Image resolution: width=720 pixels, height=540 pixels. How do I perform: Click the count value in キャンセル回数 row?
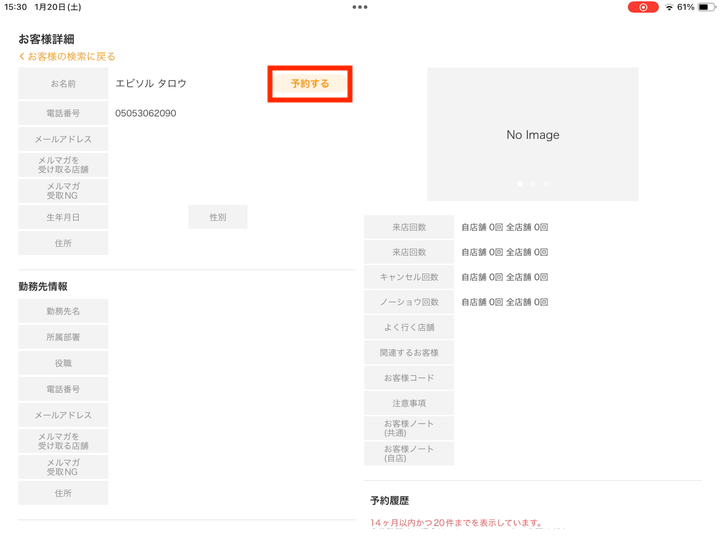coord(505,277)
